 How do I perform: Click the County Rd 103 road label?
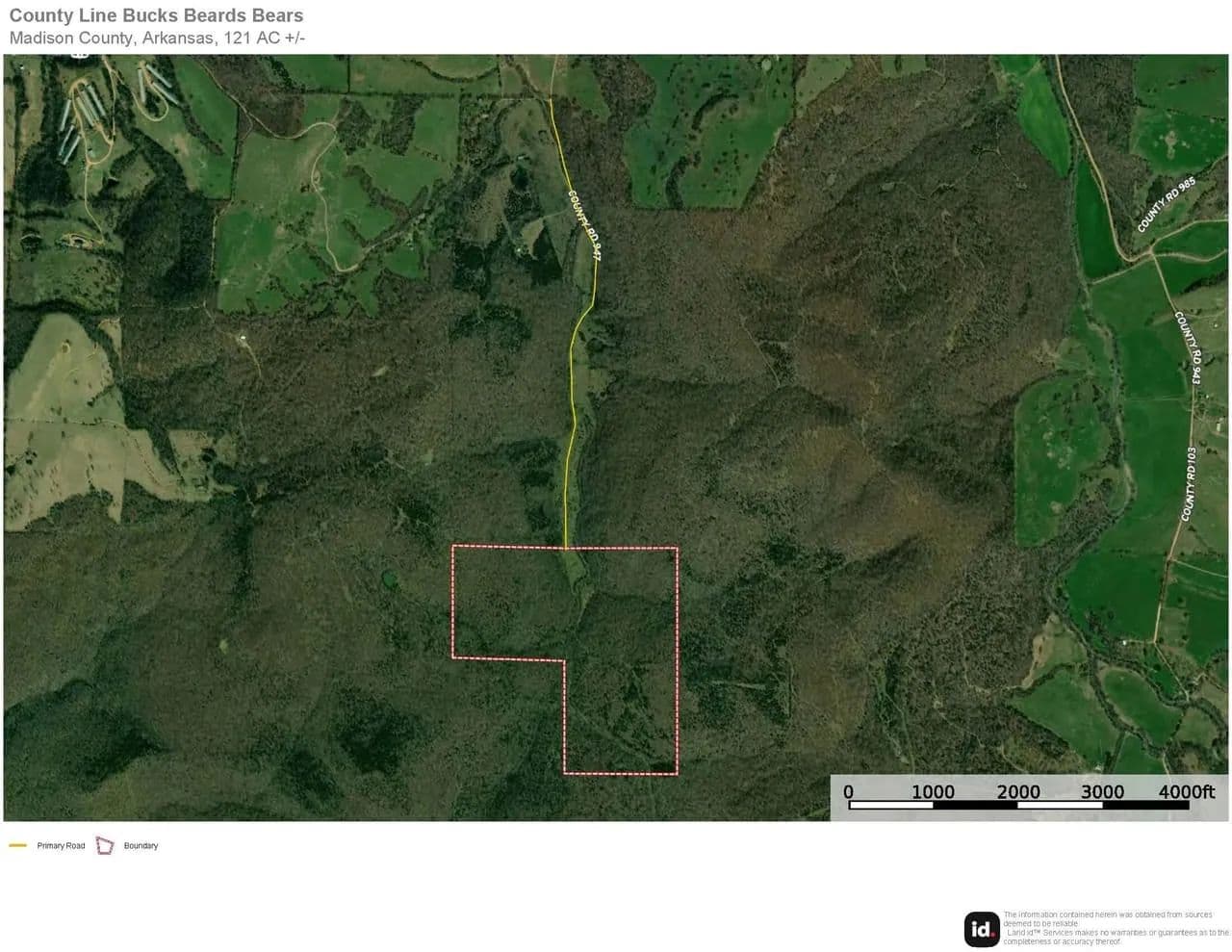(1191, 483)
